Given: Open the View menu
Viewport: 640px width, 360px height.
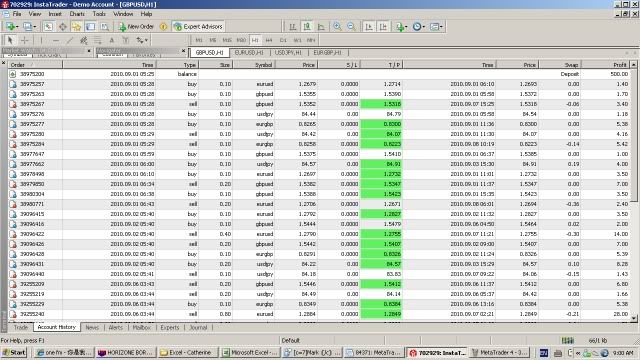Looking at the screenshot, I should click(35, 14).
